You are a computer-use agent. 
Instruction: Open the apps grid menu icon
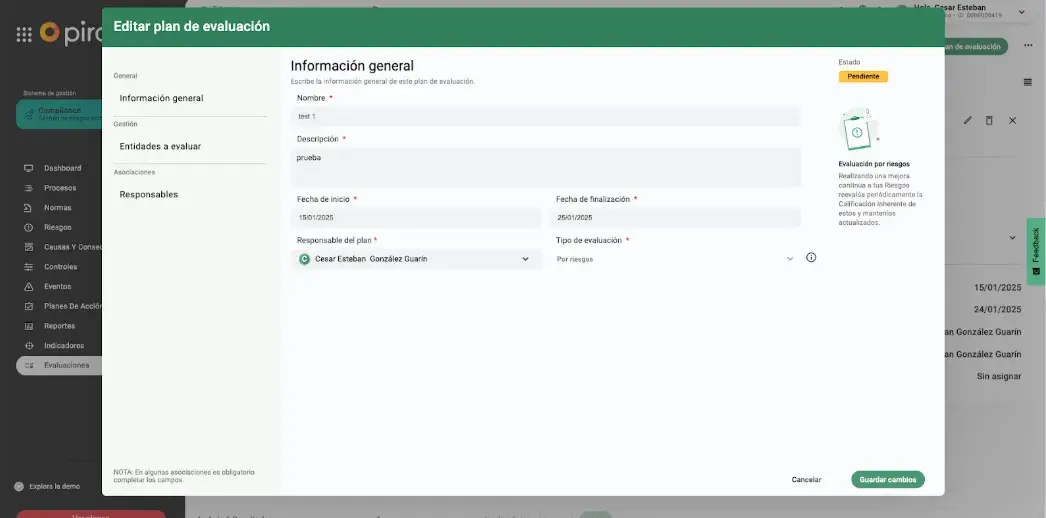[24, 34]
